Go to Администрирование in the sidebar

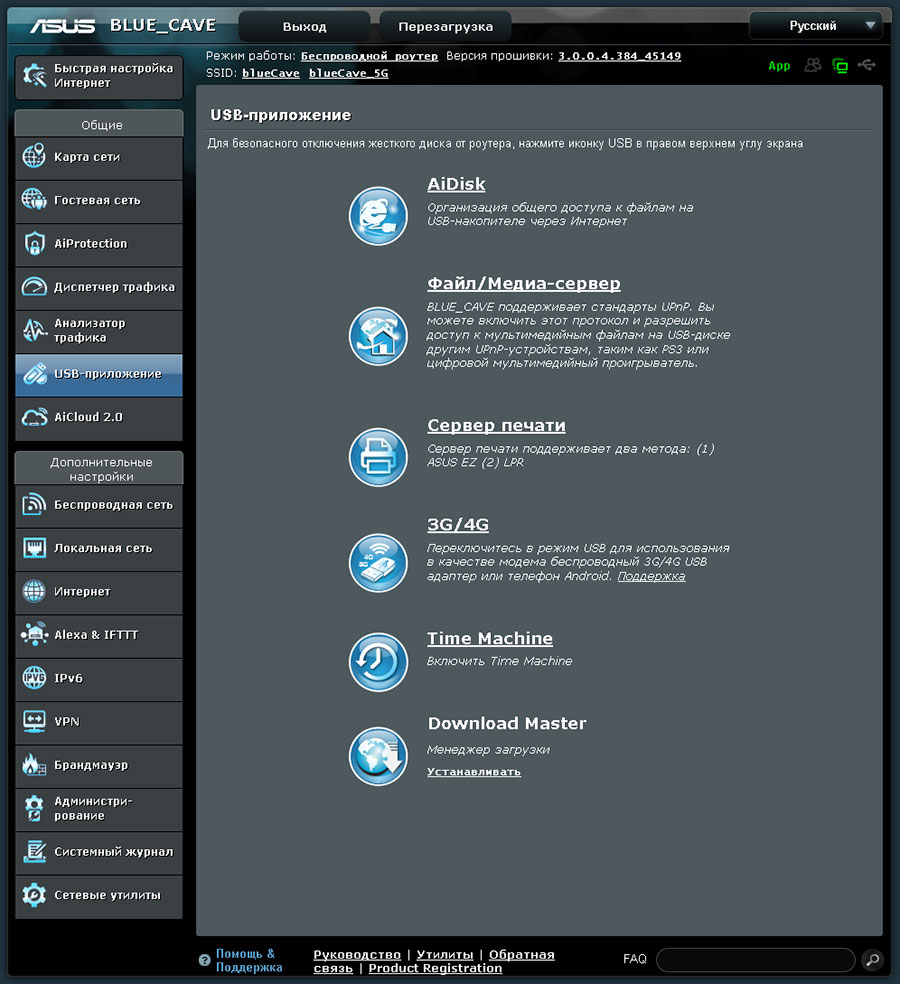tap(99, 809)
